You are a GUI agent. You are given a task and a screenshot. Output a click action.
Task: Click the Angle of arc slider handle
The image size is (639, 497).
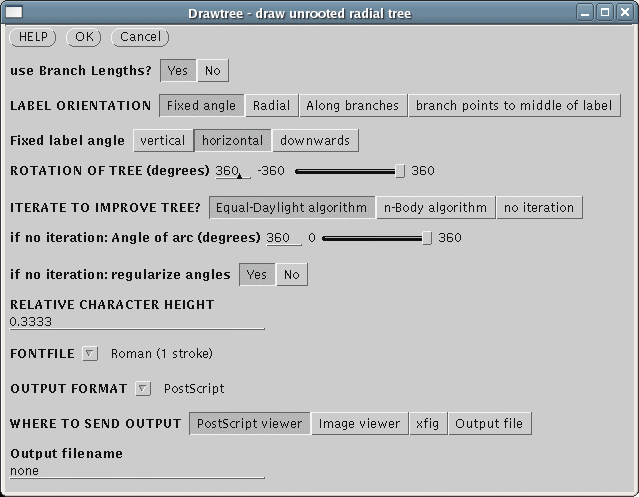[427, 238]
